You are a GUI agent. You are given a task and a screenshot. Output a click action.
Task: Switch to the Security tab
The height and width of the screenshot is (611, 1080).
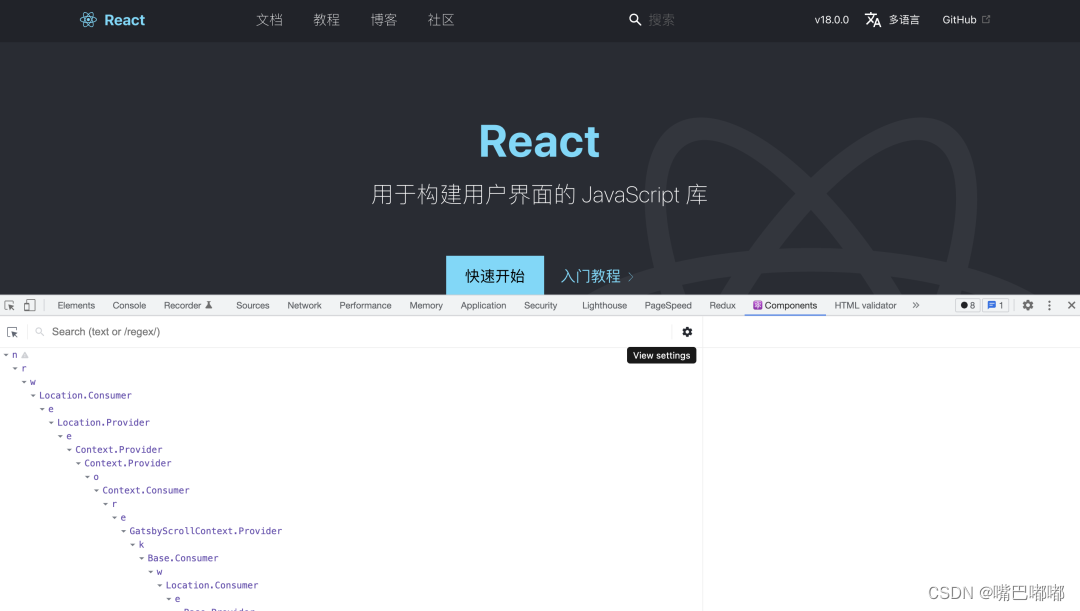point(541,305)
